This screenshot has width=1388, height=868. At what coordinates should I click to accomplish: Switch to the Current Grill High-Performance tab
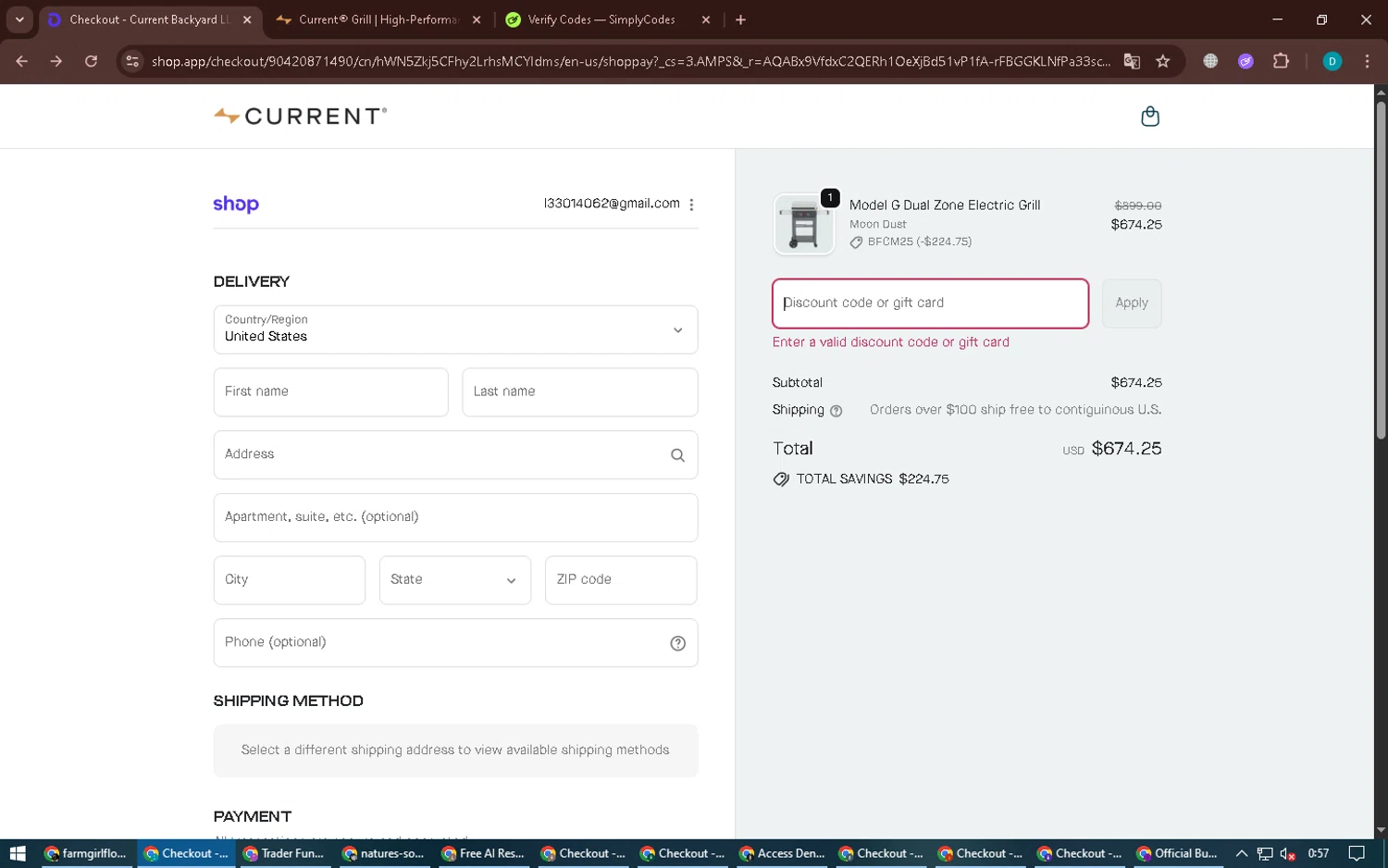click(379, 19)
